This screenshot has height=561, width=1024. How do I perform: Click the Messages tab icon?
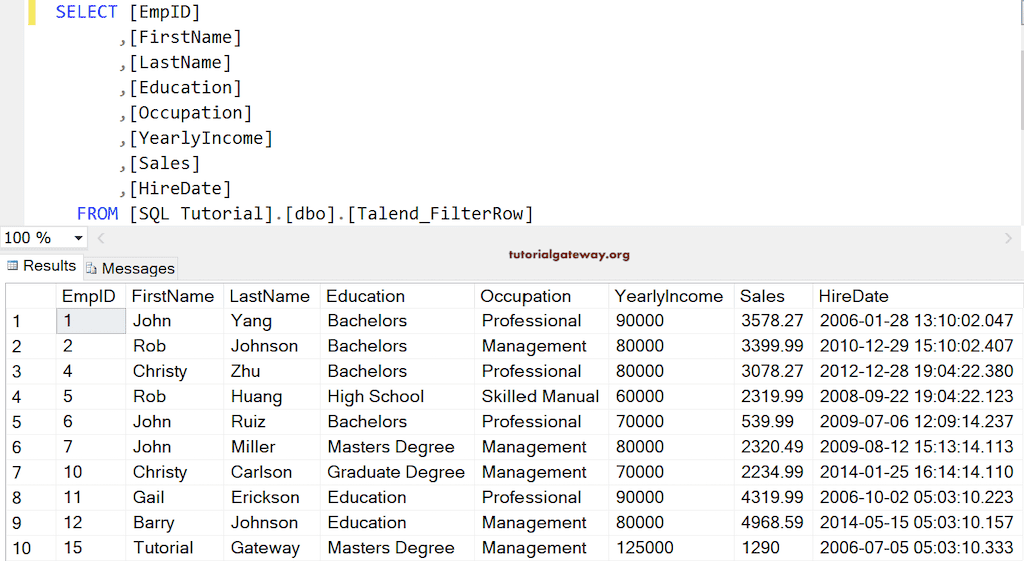tap(91, 268)
